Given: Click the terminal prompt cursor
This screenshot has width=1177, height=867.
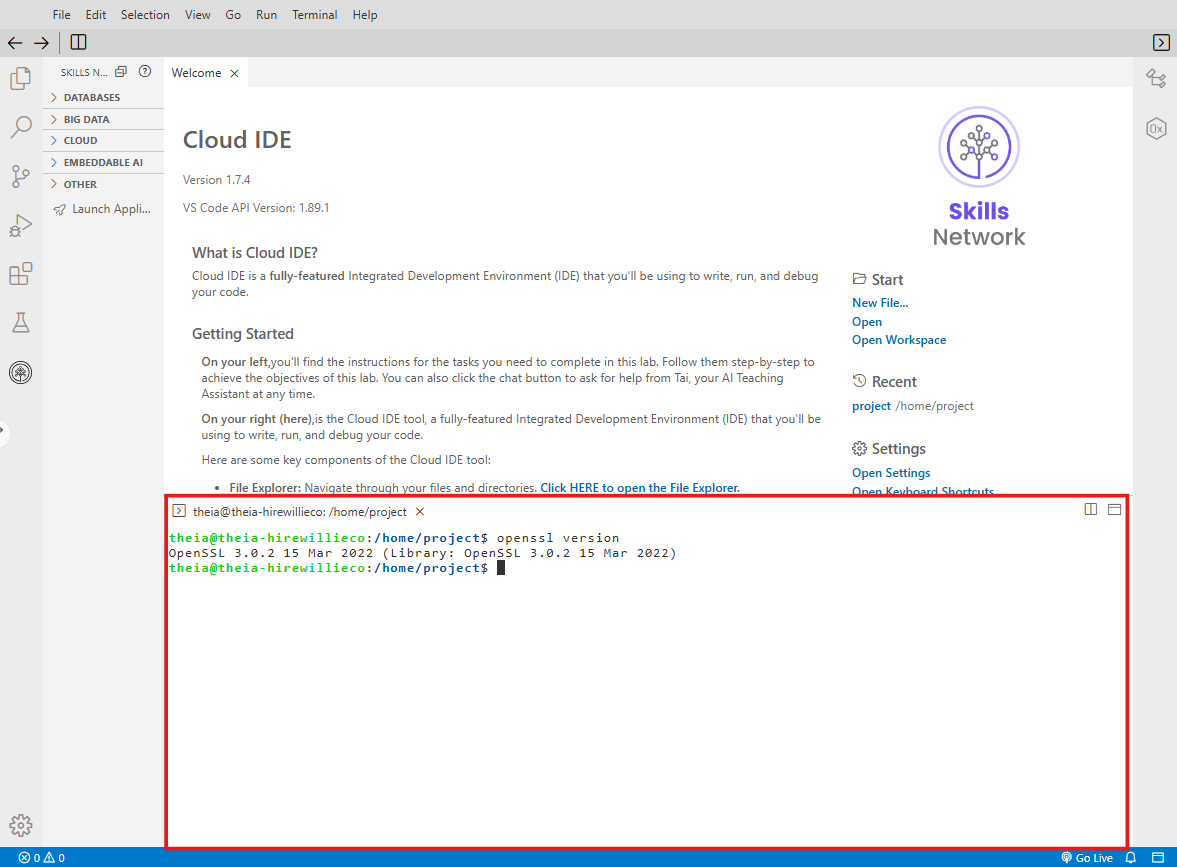Looking at the screenshot, I should pyautogui.click(x=501, y=568).
